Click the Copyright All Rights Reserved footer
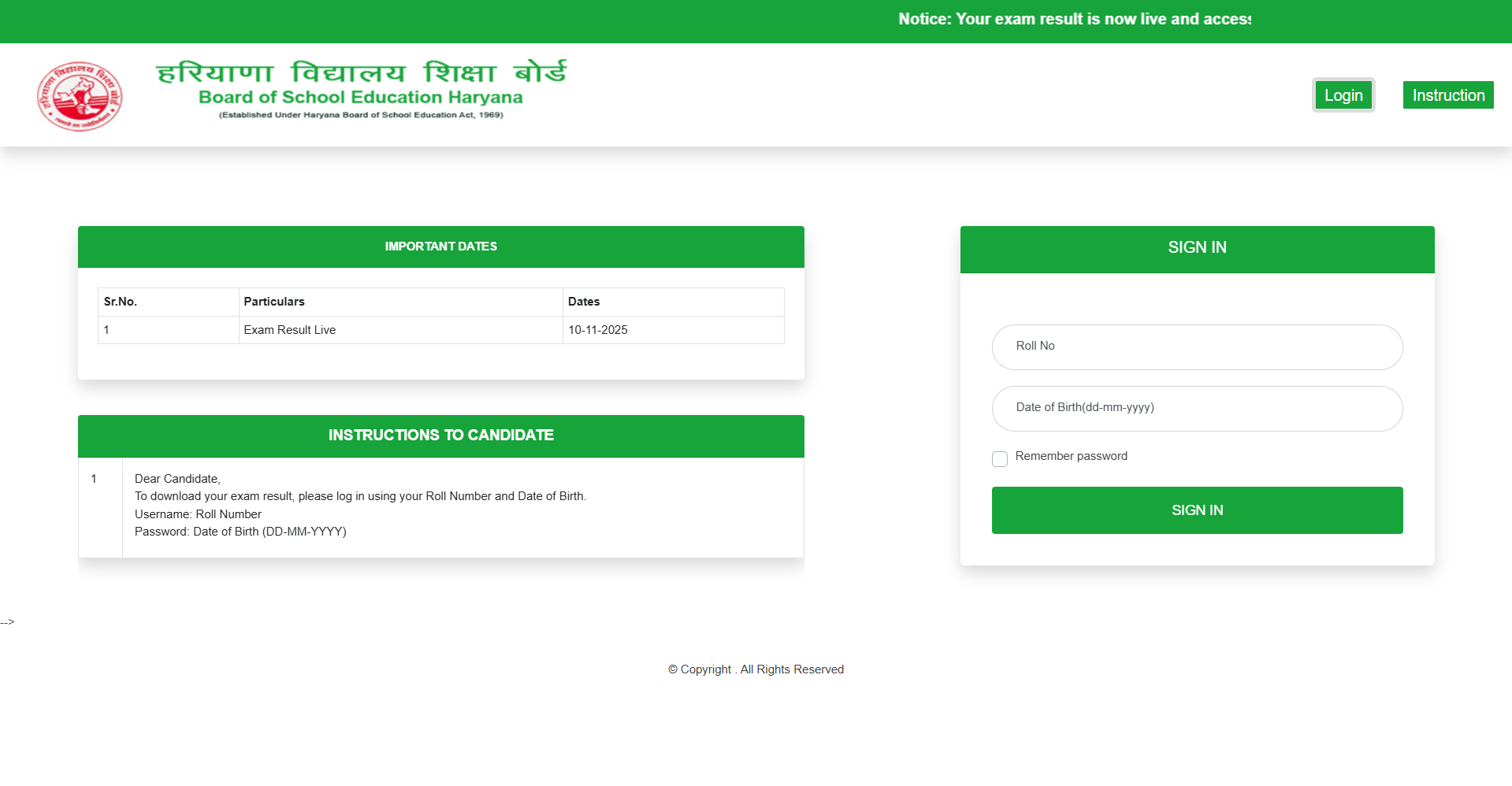Screen dimensions: 1512x786 click(756, 669)
